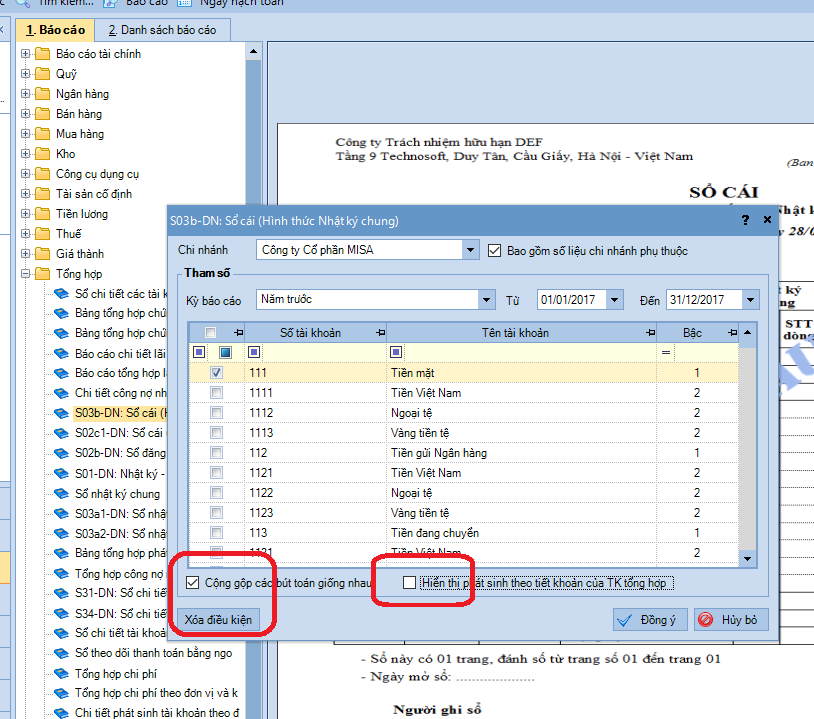Screen dimensions: 814x719
Task: Click the book icon beside Sổ chi tiết các tài k
Action: [x=61, y=294]
